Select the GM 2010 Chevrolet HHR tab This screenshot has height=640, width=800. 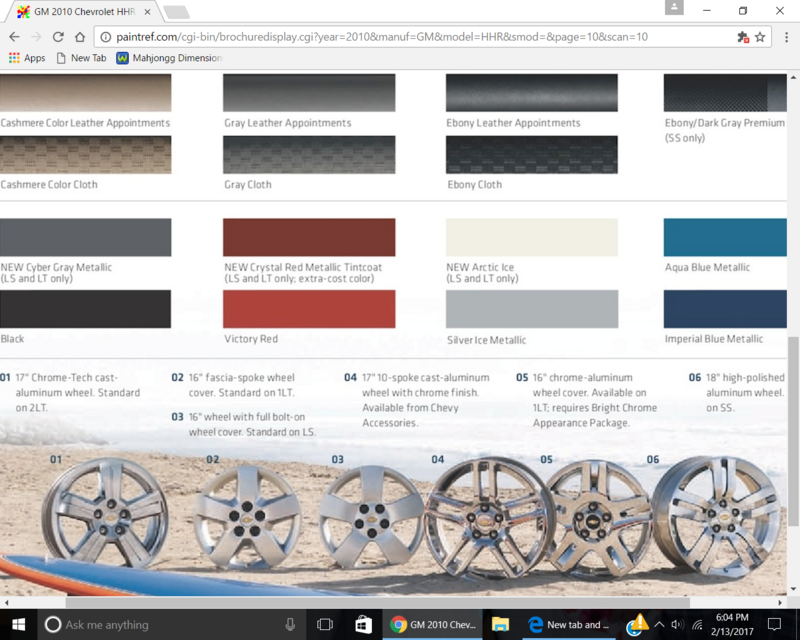(75, 12)
